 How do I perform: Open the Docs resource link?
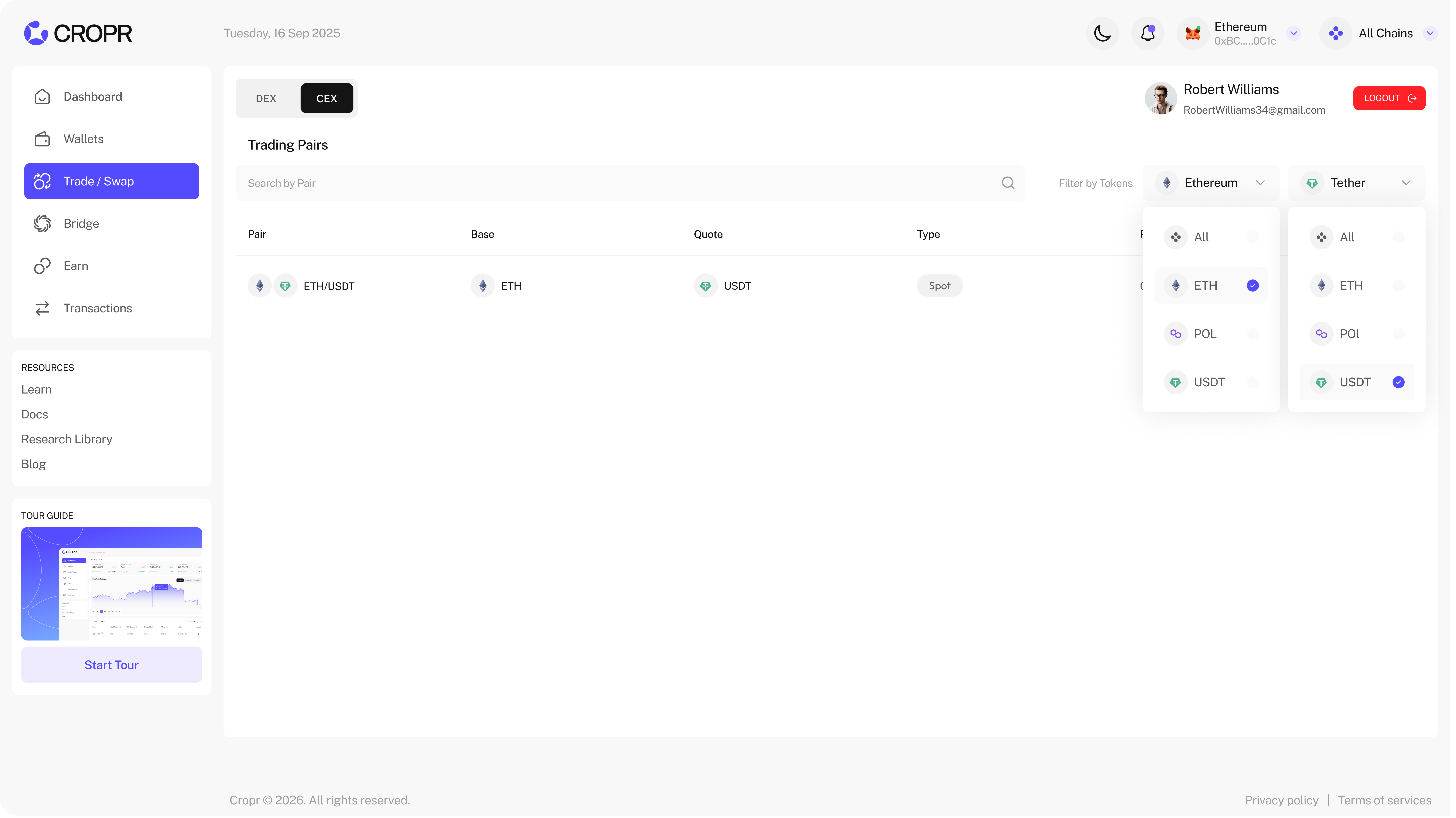pos(35,415)
